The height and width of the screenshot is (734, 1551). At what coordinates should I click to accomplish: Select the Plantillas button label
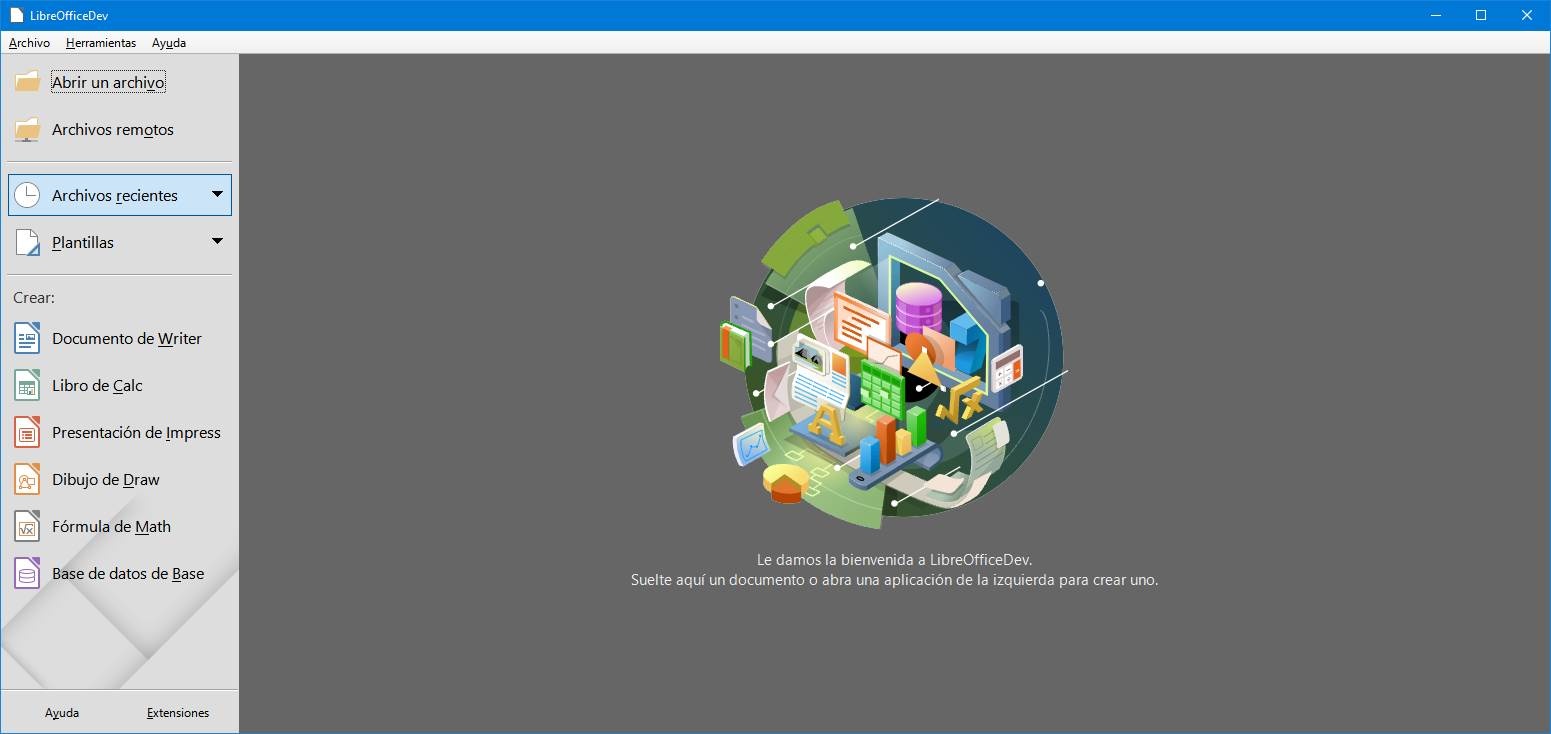[83, 242]
